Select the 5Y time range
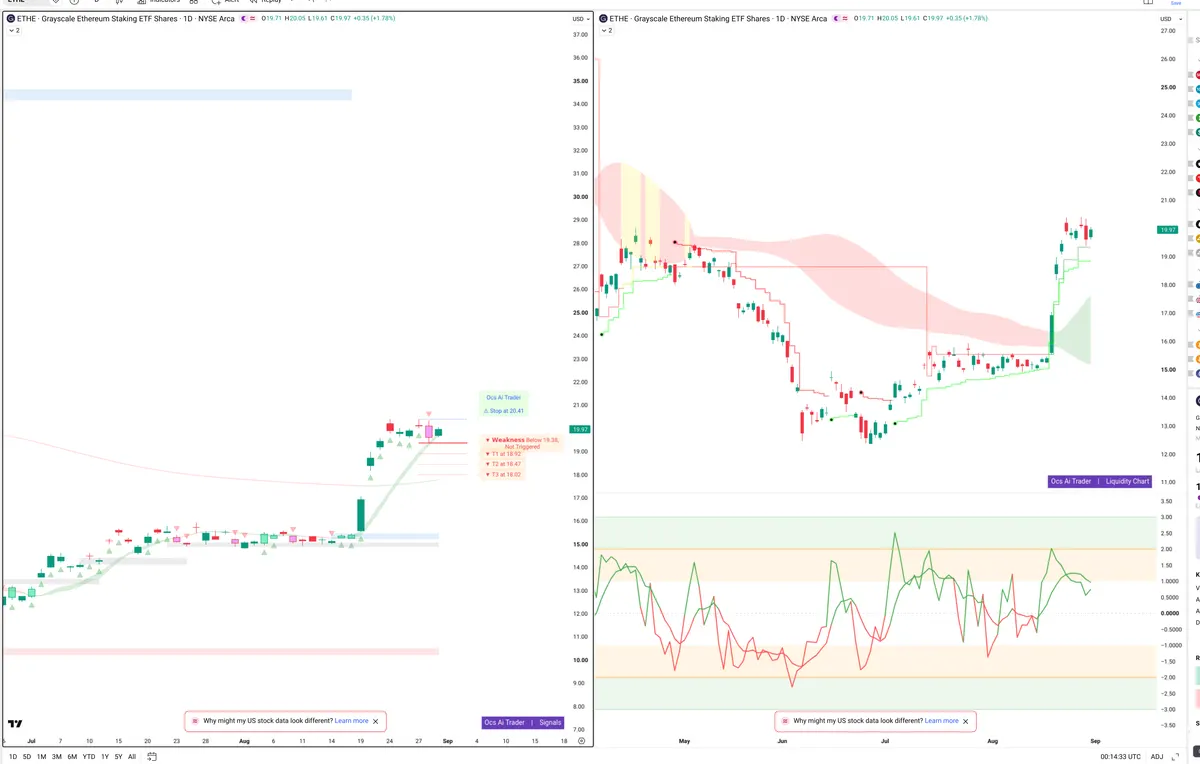1200x764 pixels. click(118, 756)
